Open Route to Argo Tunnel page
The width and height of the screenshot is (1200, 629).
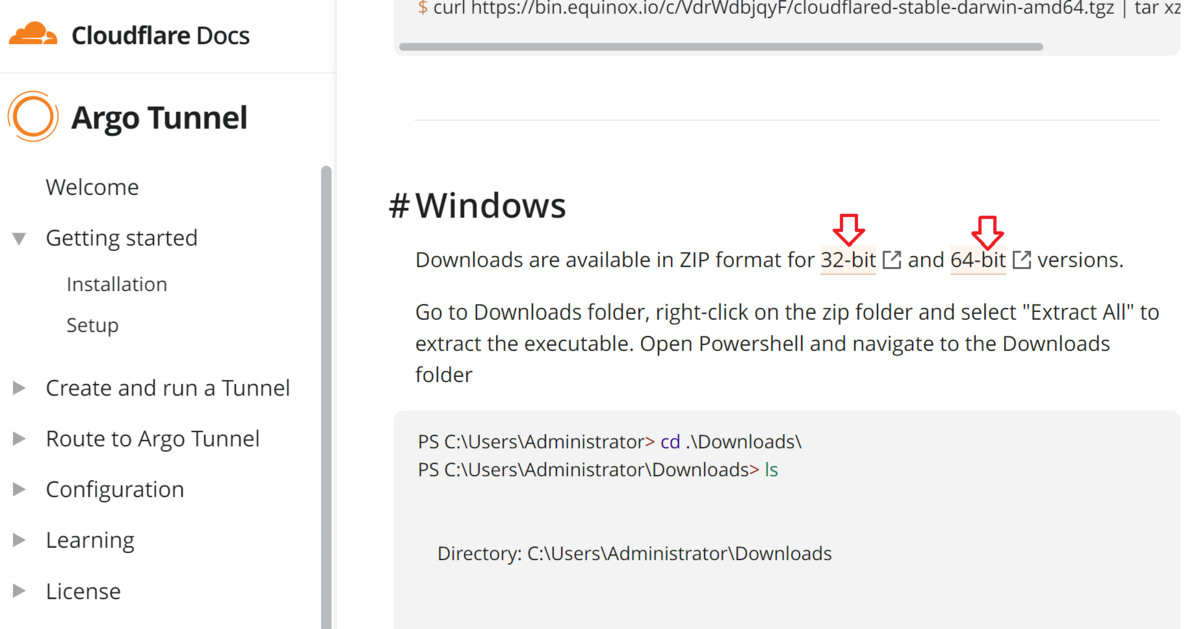click(x=153, y=439)
